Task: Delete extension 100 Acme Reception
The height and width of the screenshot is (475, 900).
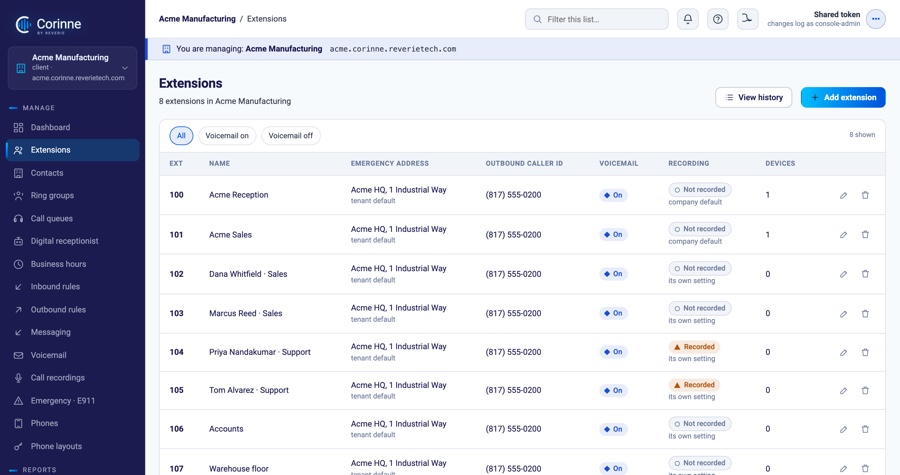Action: point(865,195)
